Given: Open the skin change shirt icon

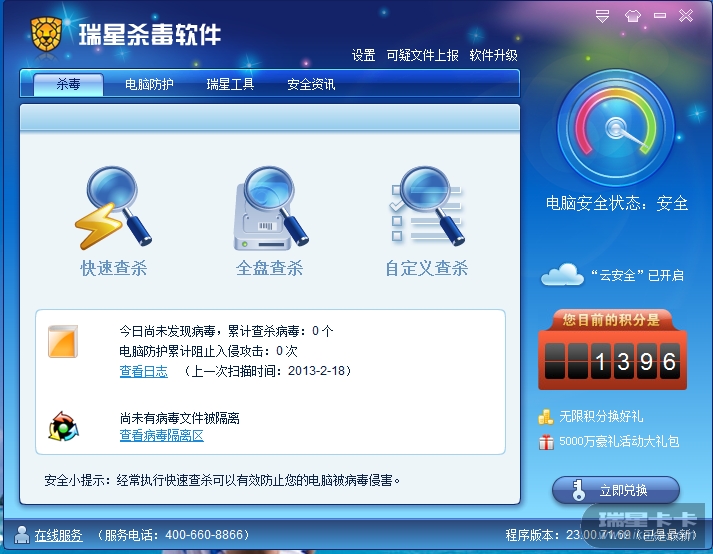Looking at the screenshot, I should click(x=633, y=16).
